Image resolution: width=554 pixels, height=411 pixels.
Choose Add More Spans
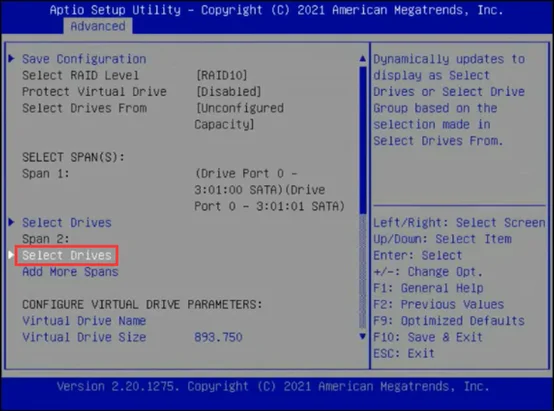click(x=70, y=271)
